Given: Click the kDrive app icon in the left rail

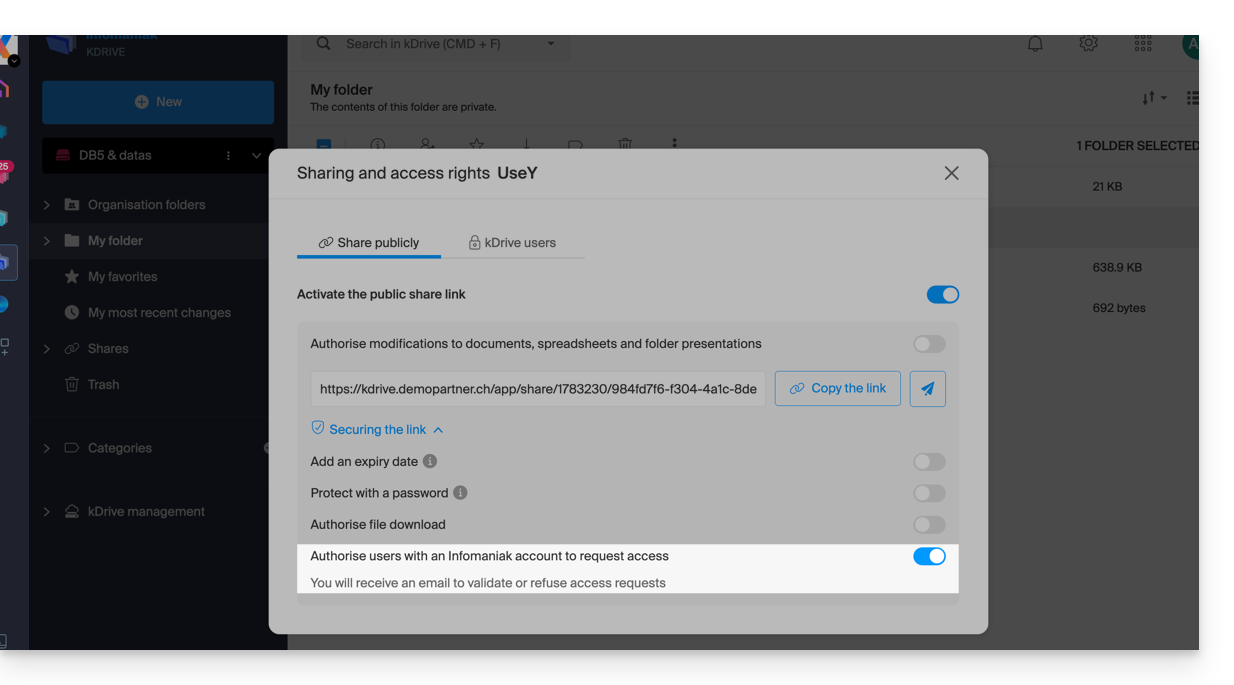Looking at the screenshot, I should pyautogui.click(x=5, y=263).
